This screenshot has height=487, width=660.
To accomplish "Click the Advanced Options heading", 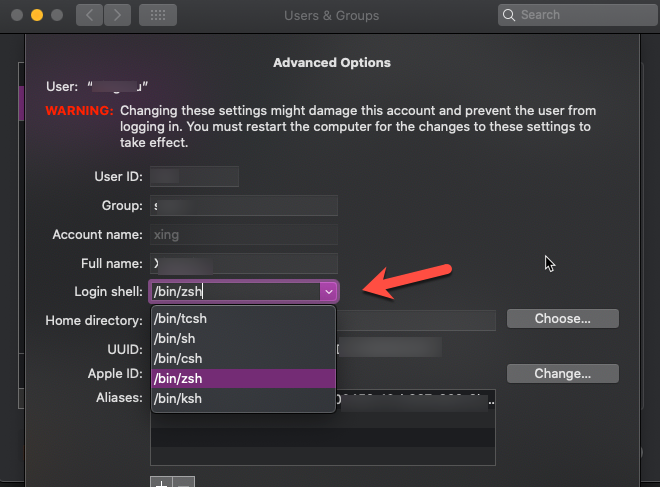I will pyautogui.click(x=332, y=63).
